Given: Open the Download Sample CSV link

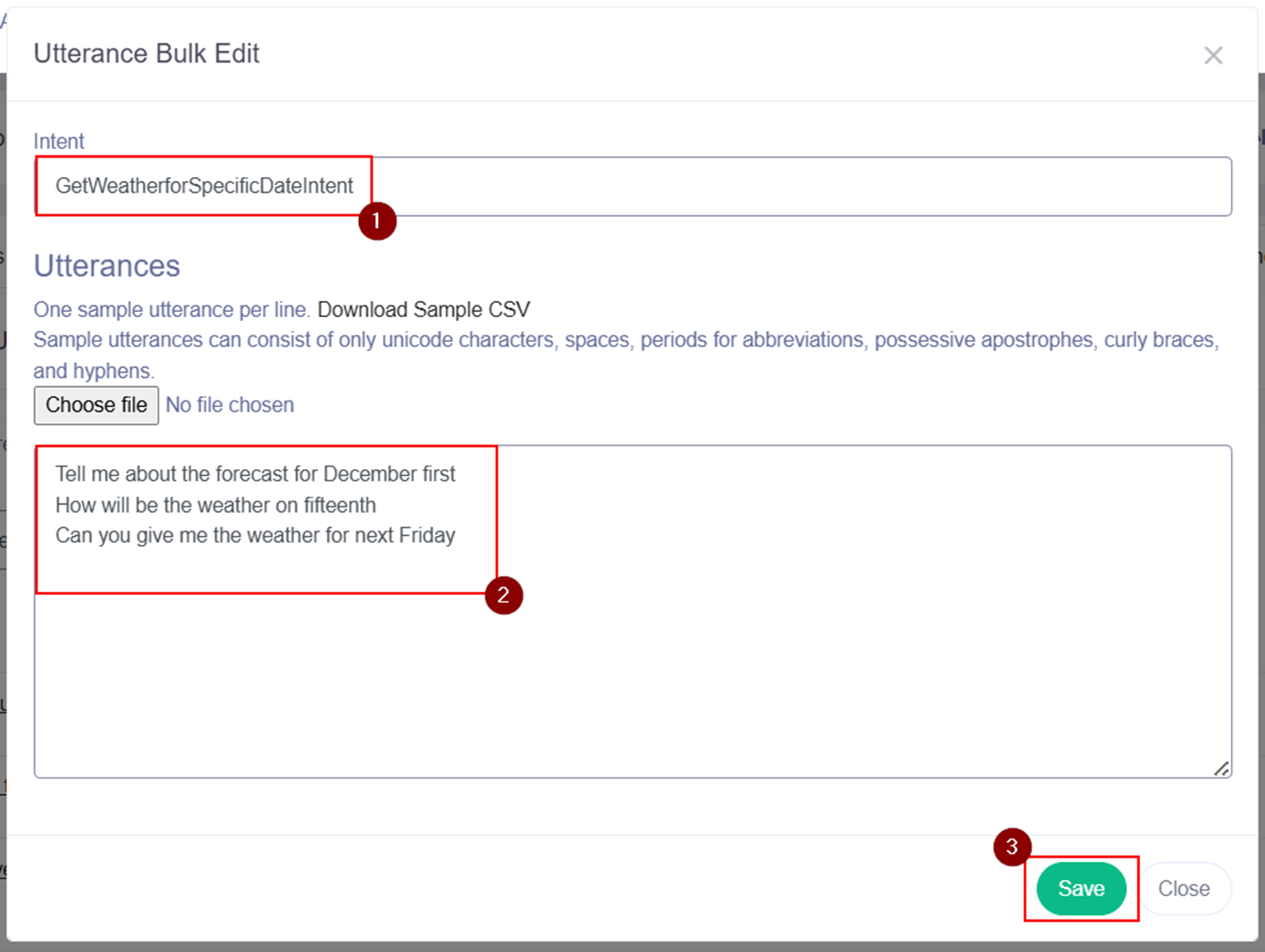Looking at the screenshot, I should click(x=423, y=310).
